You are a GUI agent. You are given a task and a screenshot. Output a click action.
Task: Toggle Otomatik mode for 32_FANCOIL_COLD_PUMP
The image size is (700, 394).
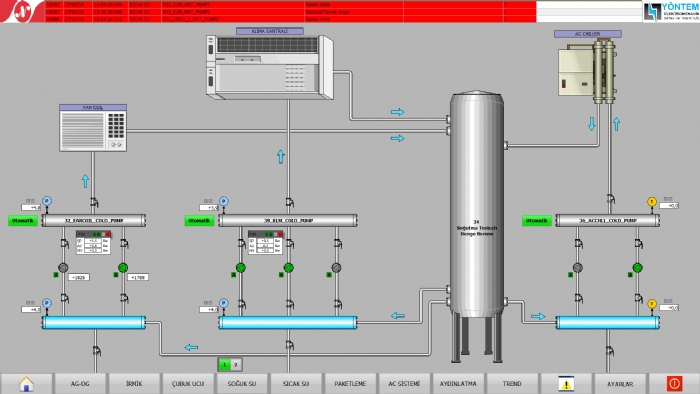tap(23, 220)
